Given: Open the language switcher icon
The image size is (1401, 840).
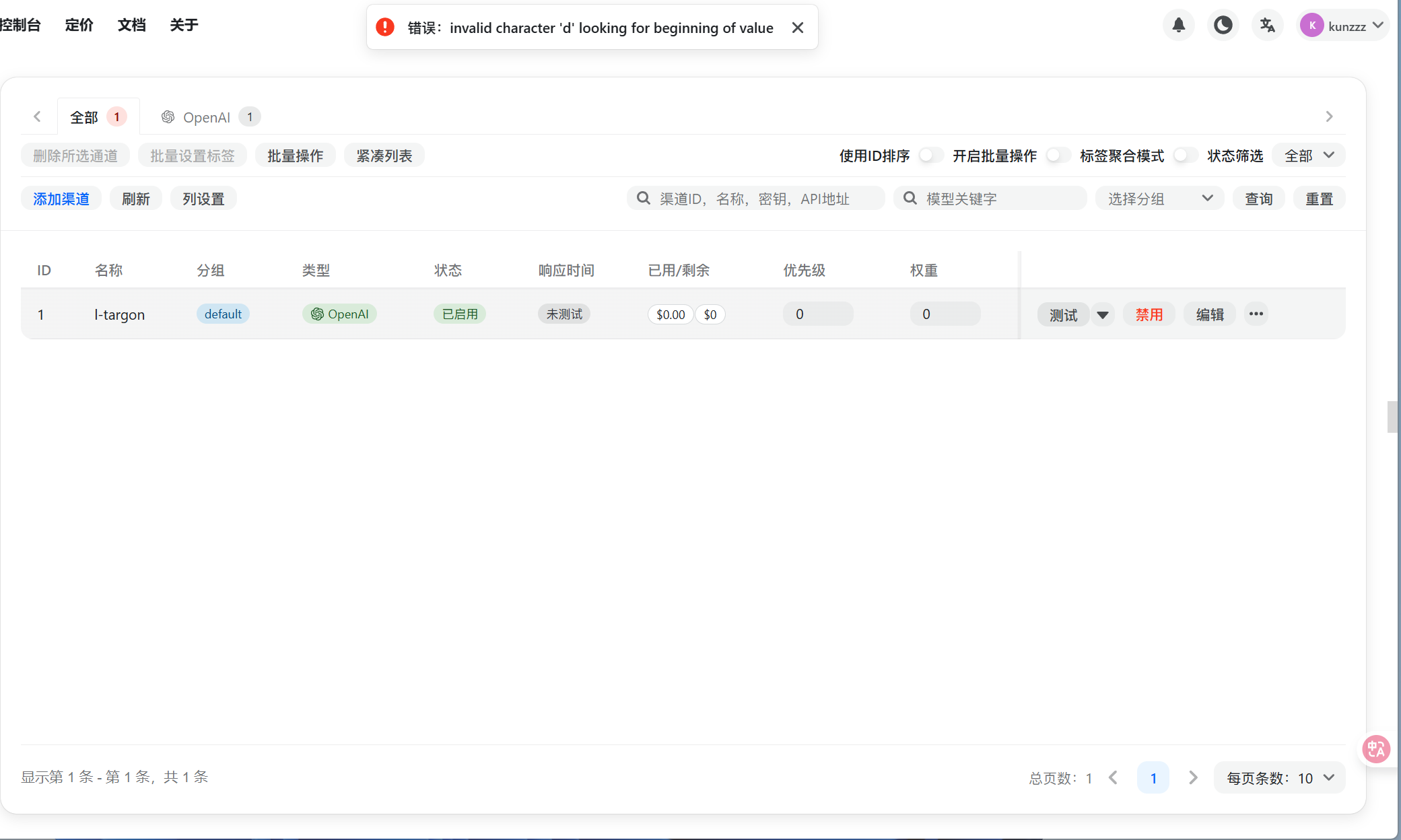Looking at the screenshot, I should pyautogui.click(x=1267, y=26).
